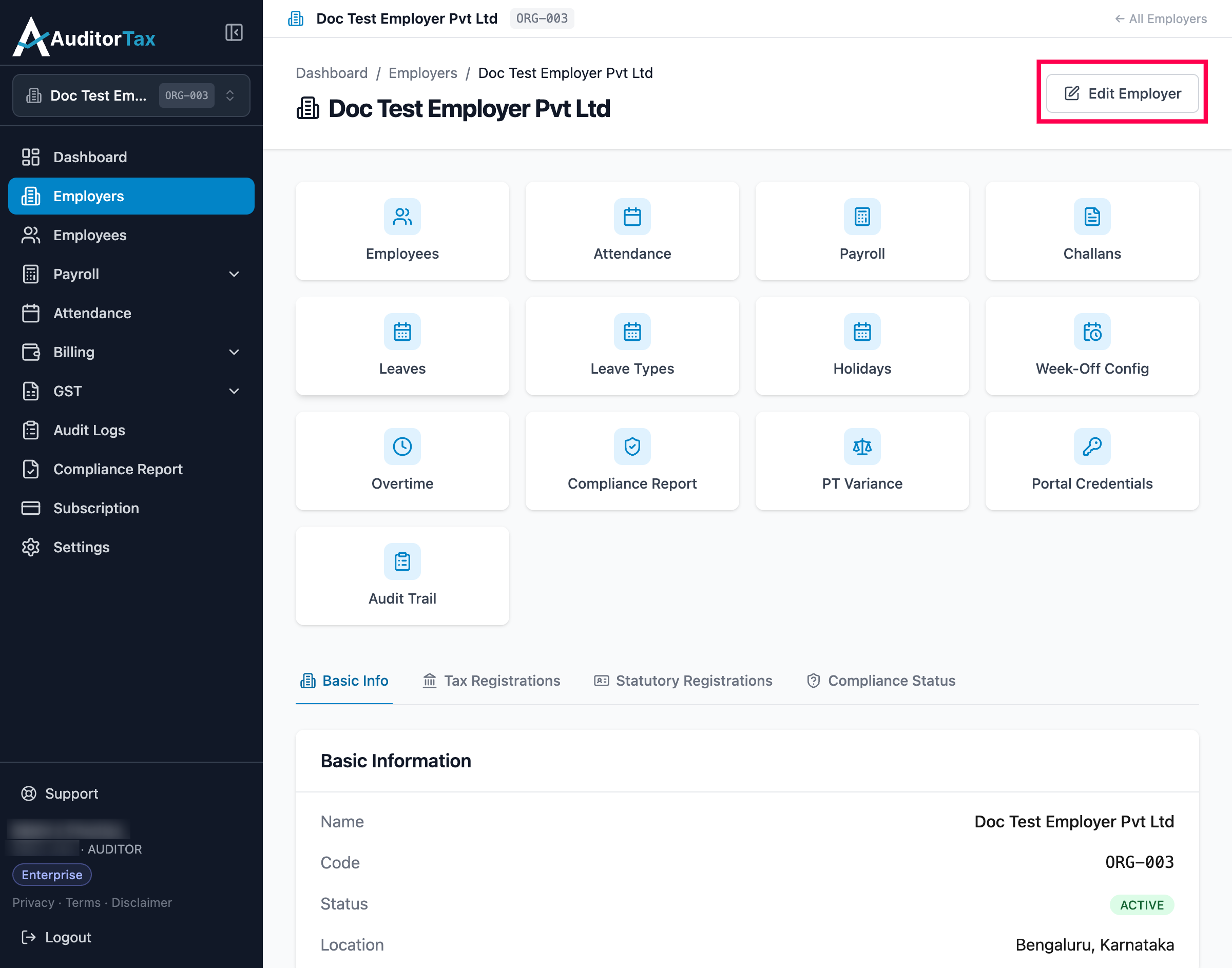Open the Employees quick-access card icon
The width and height of the screenshot is (1232, 968).
tap(402, 217)
